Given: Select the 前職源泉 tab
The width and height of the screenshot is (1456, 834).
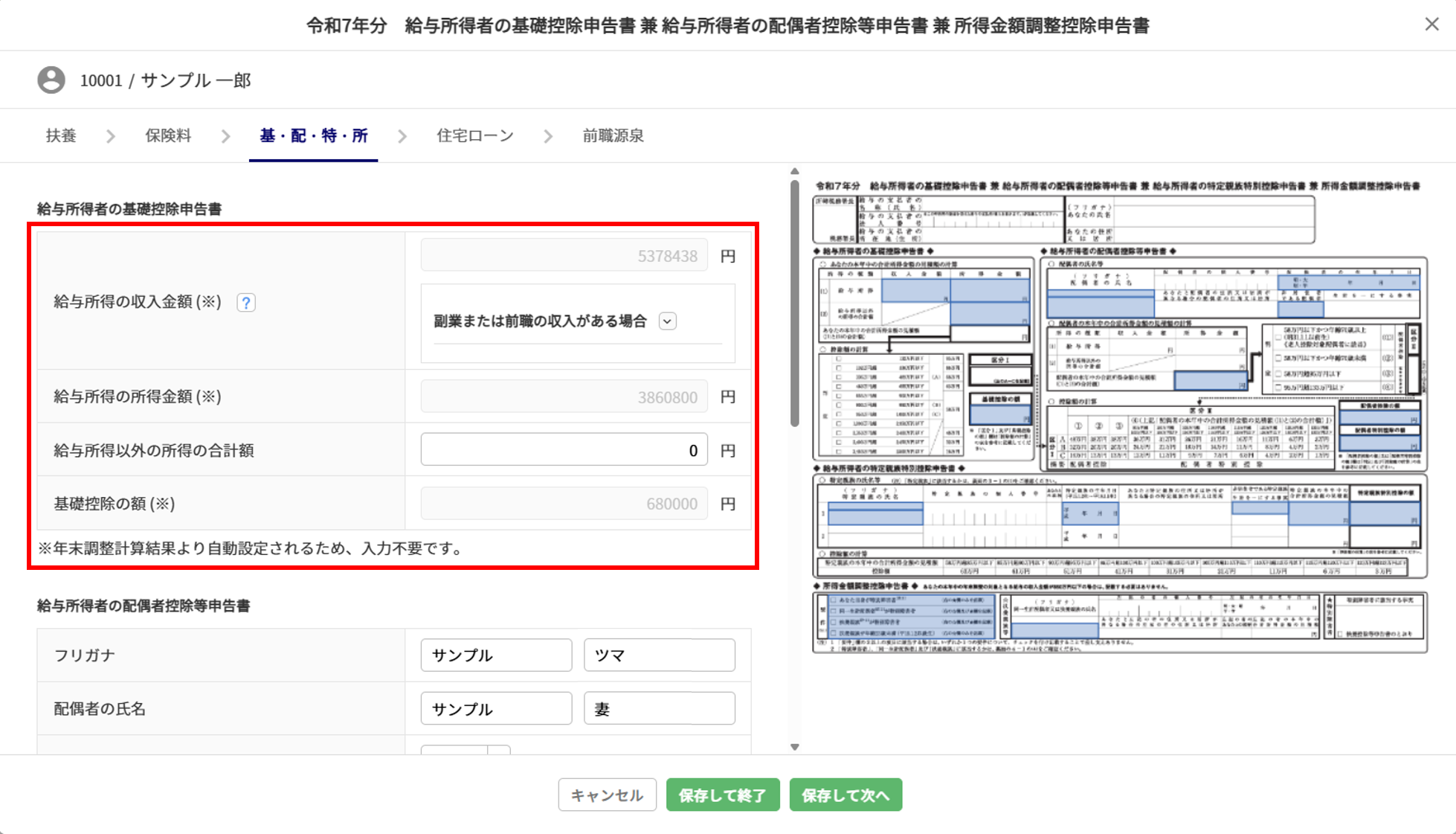Looking at the screenshot, I should tap(613, 136).
